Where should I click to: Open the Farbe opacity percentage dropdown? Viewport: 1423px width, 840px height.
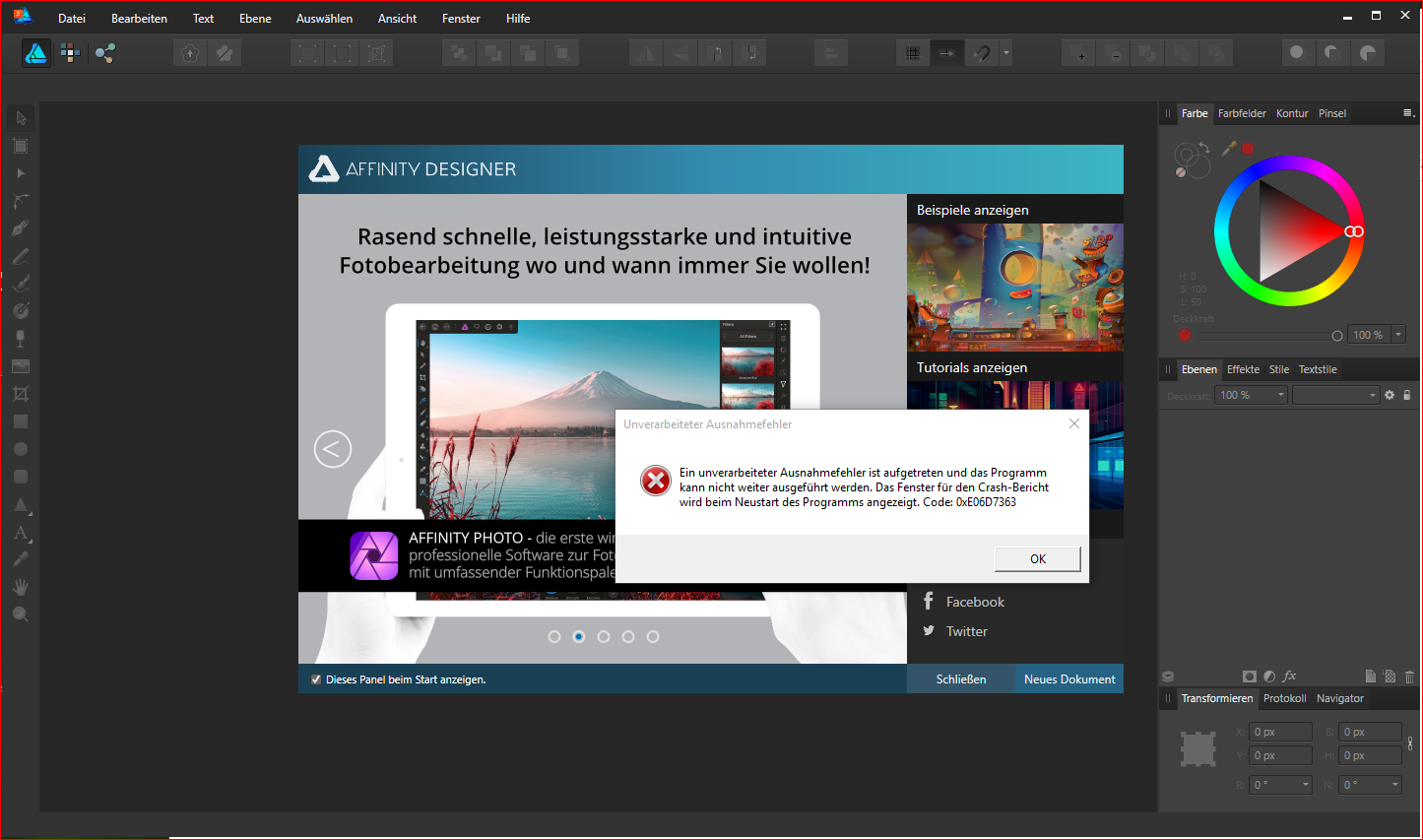[x=1398, y=335]
